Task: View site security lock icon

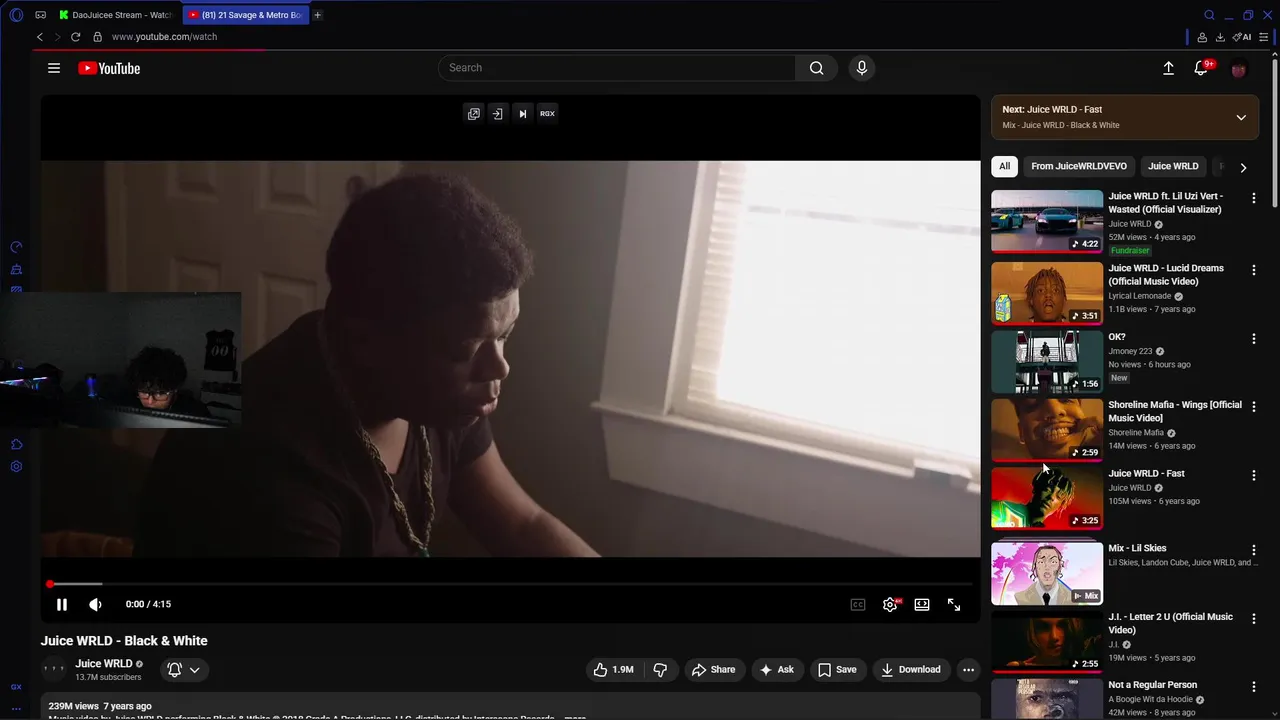Action: (x=98, y=37)
